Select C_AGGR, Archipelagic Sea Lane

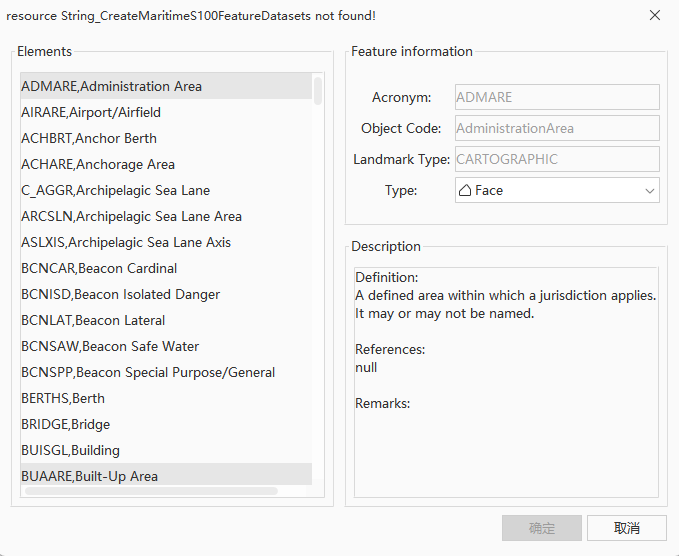pos(115,190)
